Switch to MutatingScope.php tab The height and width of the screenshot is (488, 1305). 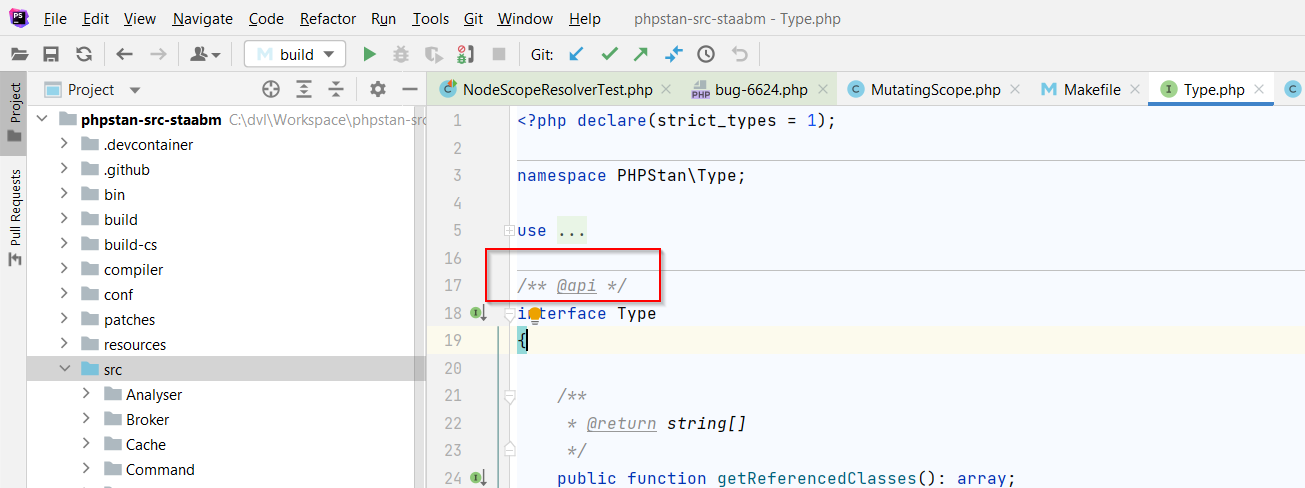pos(935,89)
